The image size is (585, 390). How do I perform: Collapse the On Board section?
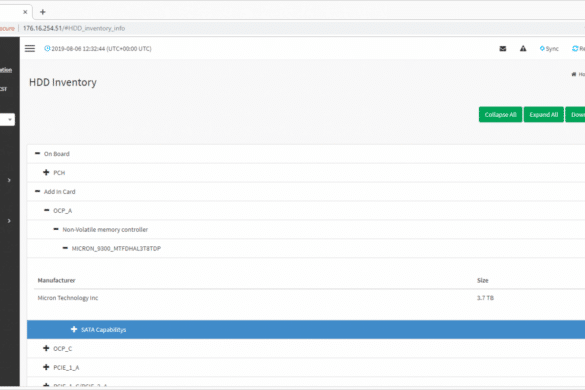[37, 154]
